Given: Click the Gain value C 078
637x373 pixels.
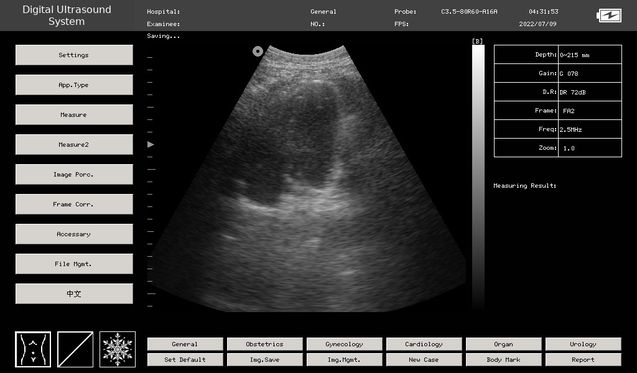Looking at the screenshot, I should [x=569, y=74].
